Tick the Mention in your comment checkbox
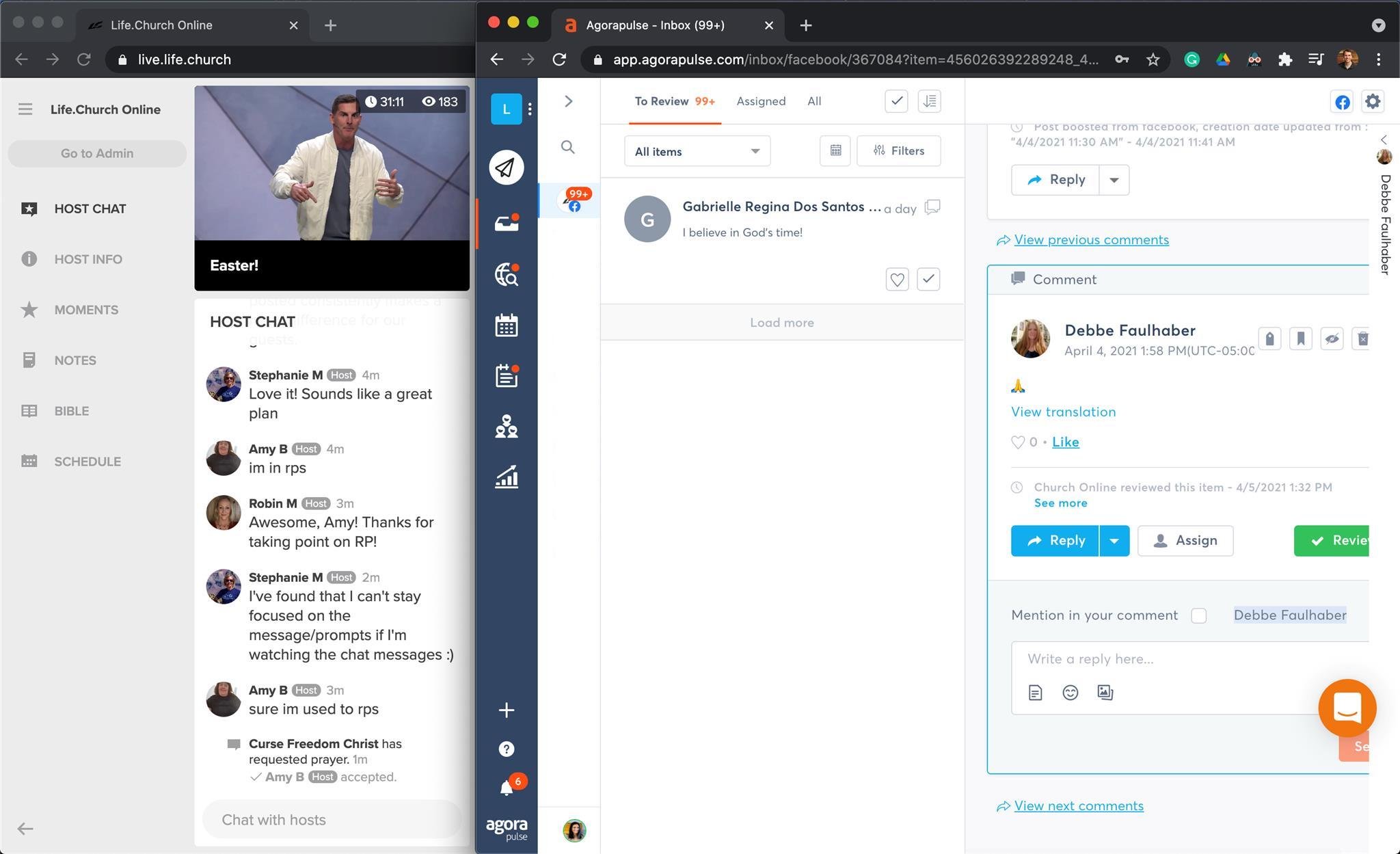The width and height of the screenshot is (1400, 854). coord(1198,615)
